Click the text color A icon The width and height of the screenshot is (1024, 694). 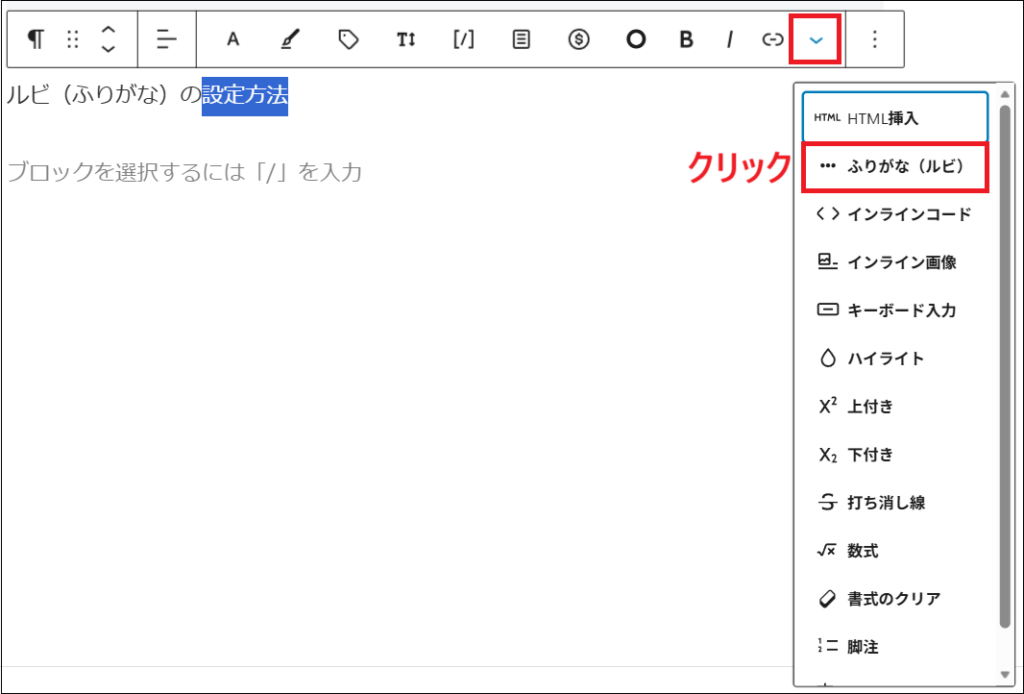point(232,39)
